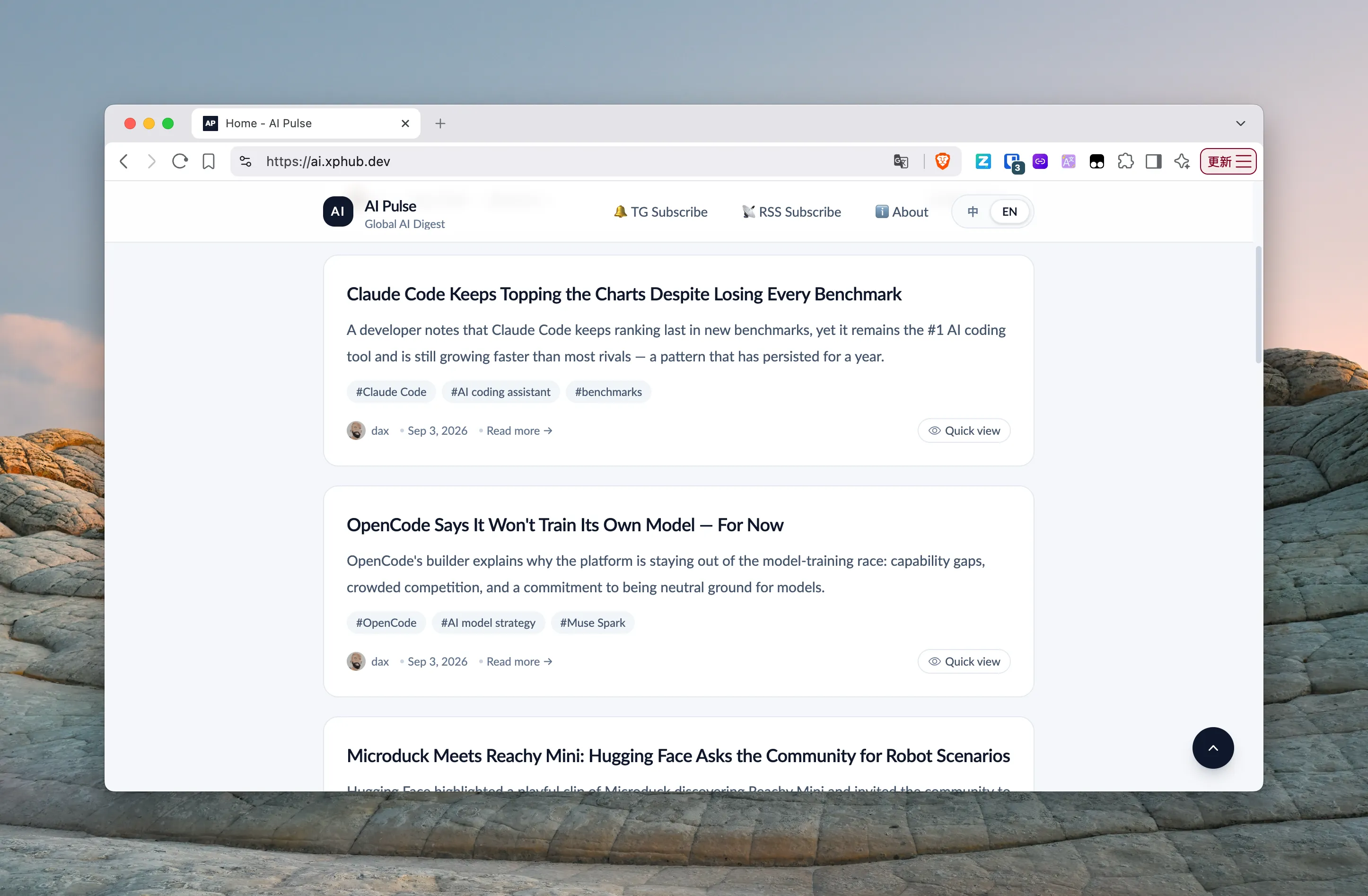This screenshot has width=1368, height=896.
Task: Open the blue extension with badge 3
Action: coord(1013,163)
